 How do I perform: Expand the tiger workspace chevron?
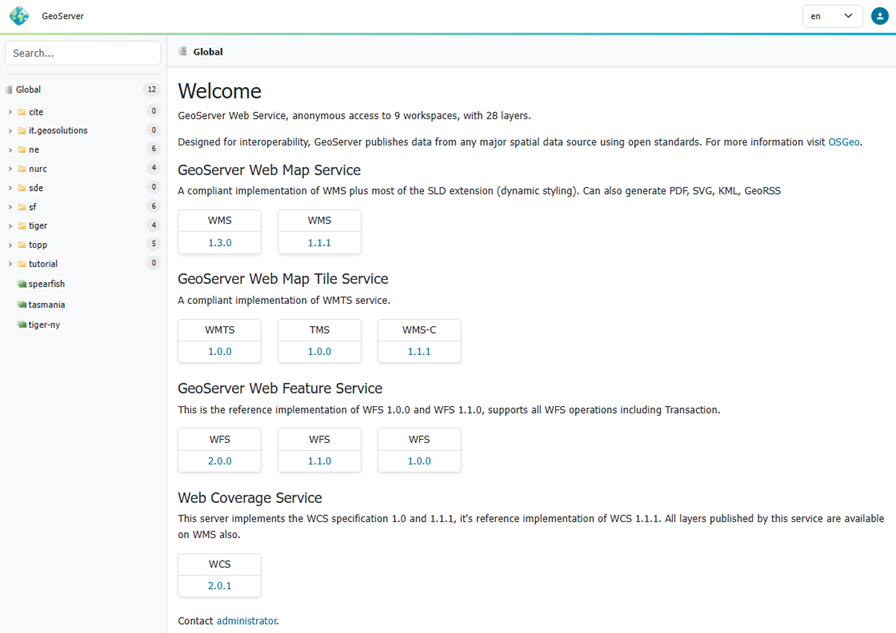[x=10, y=226]
